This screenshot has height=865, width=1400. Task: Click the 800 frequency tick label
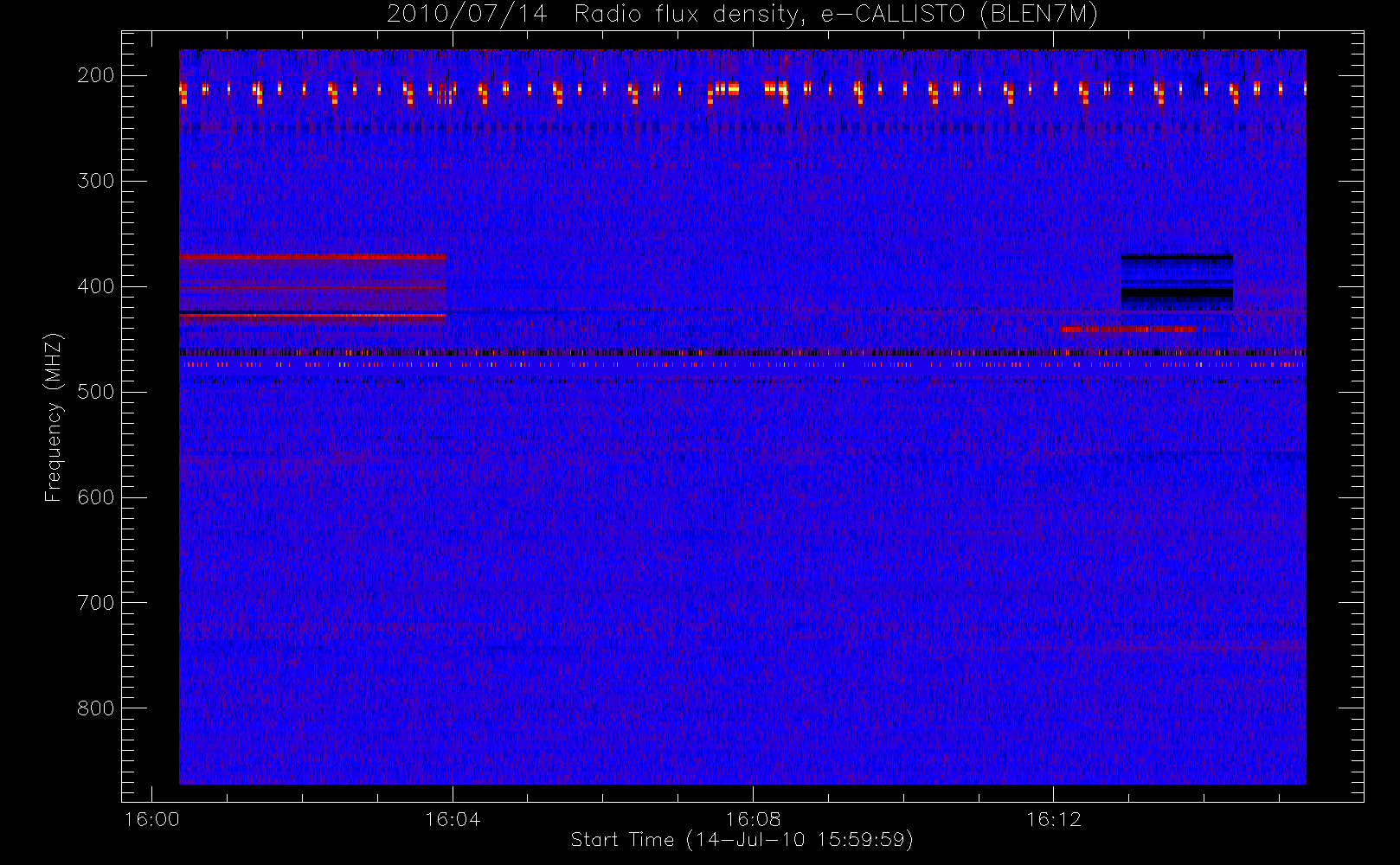[x=96, y=708]
